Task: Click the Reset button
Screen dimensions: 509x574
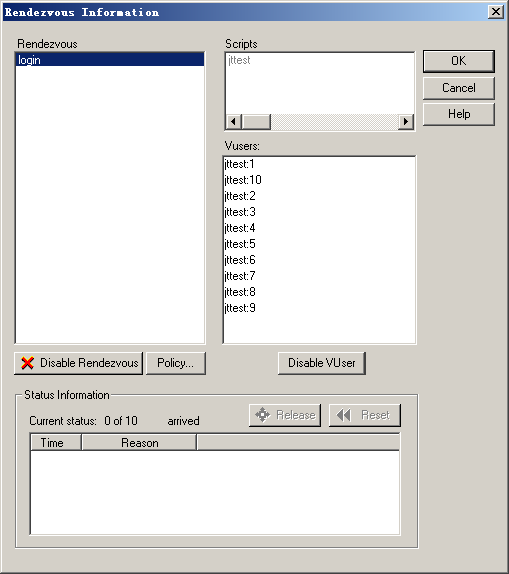Action: (365, 415)
